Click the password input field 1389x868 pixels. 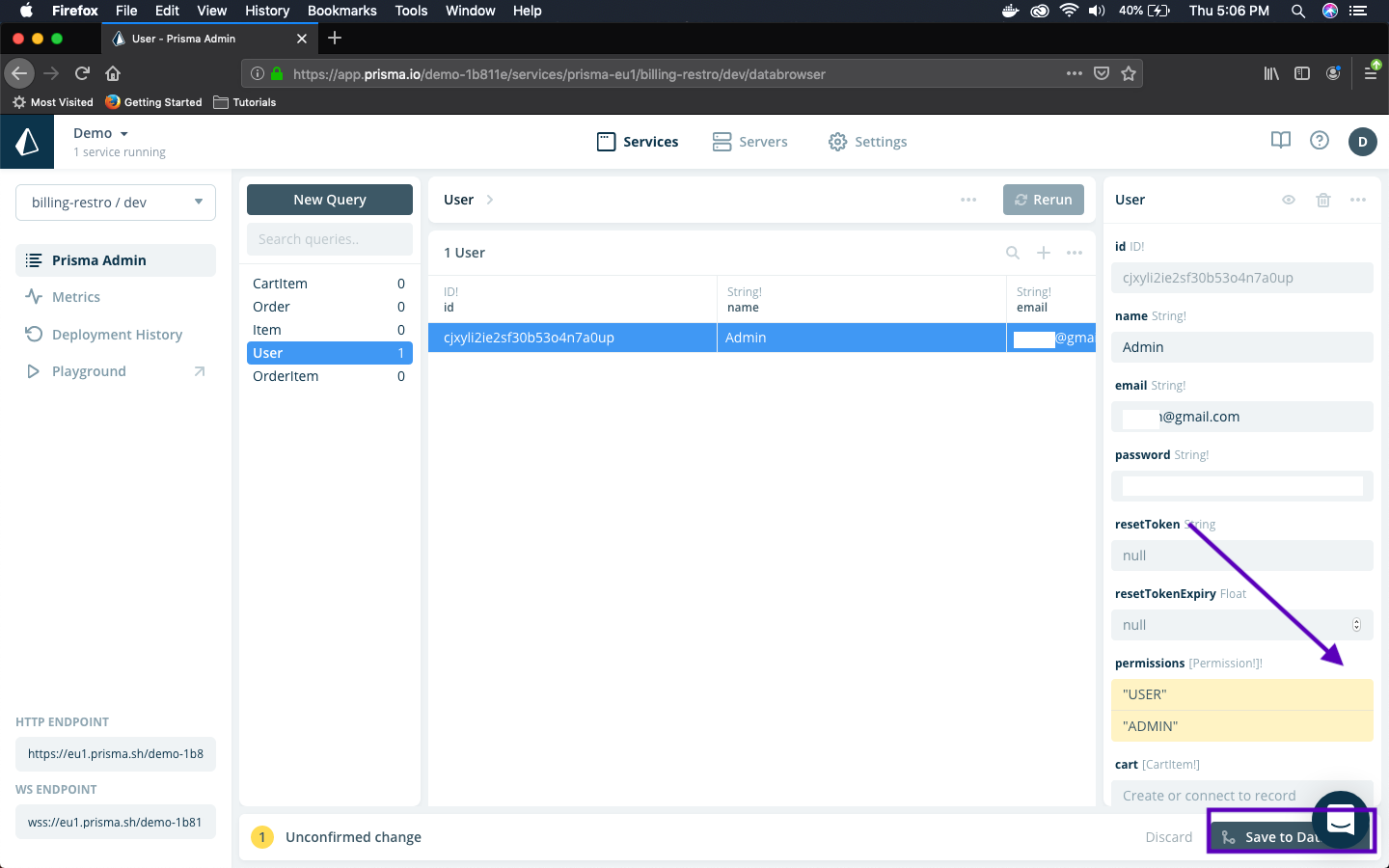pos(1242,486)
